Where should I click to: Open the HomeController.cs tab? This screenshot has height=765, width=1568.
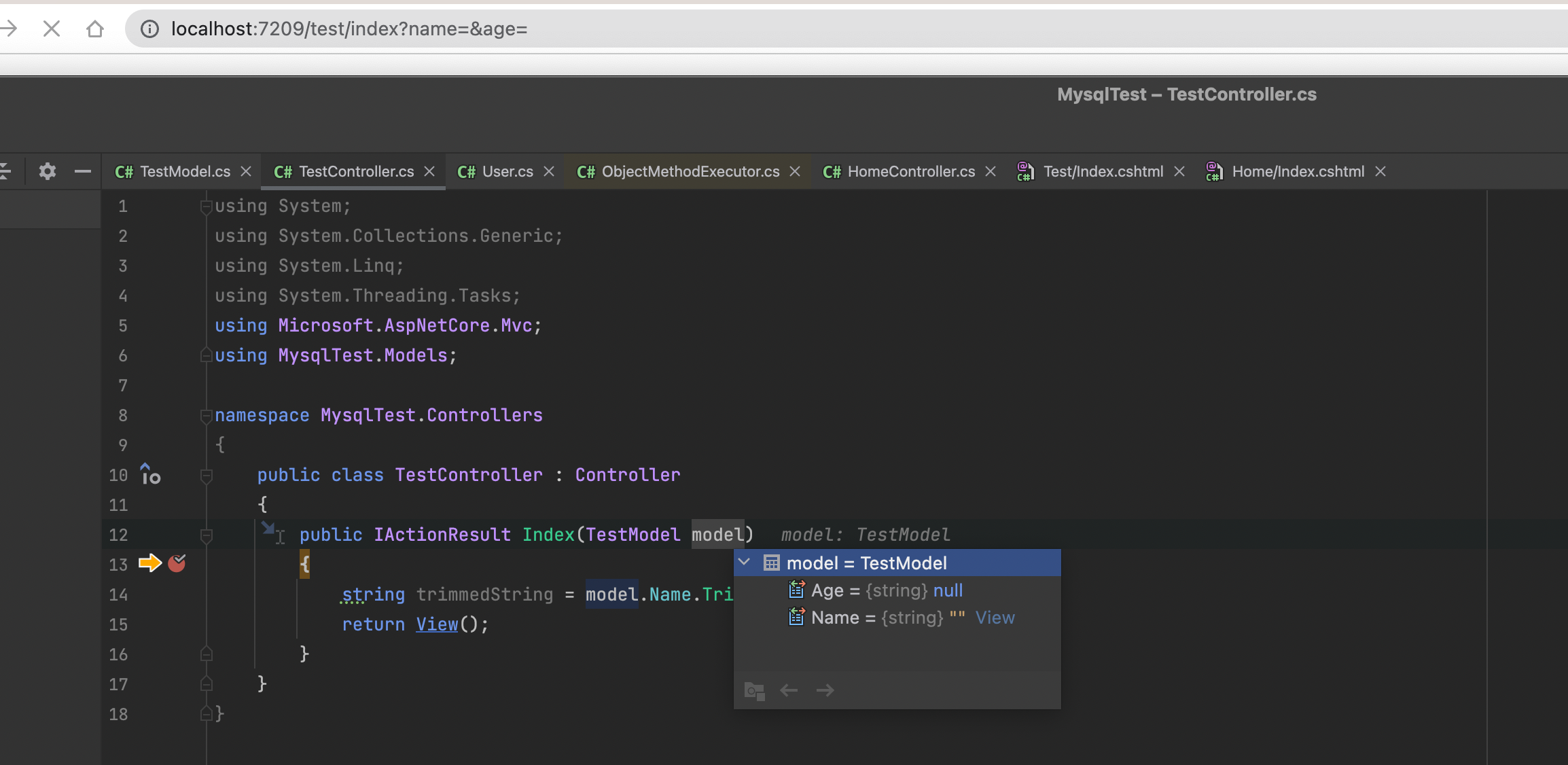coord(899,171)
